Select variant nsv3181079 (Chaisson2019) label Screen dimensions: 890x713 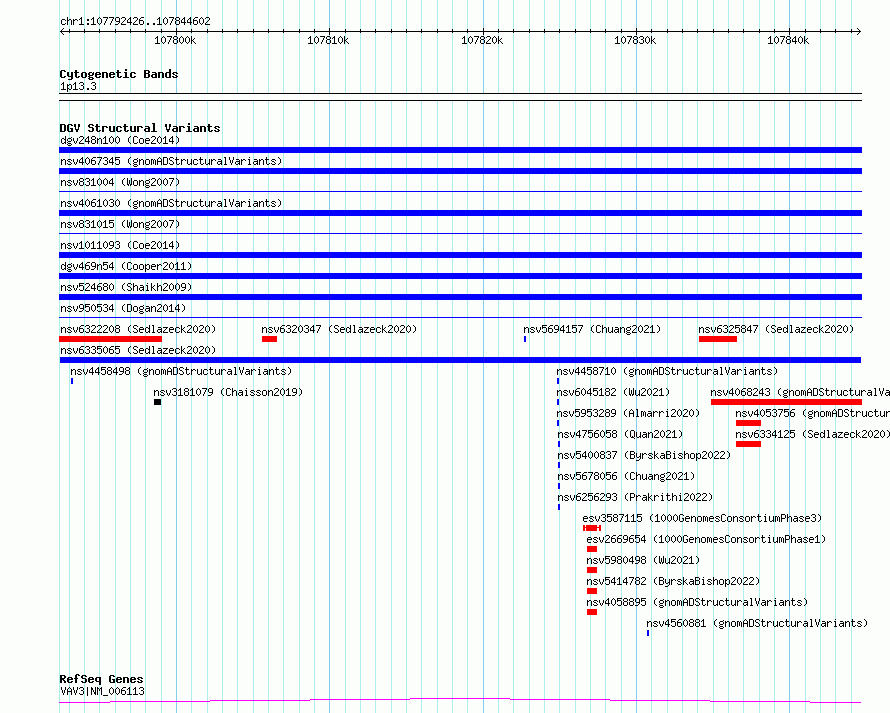point(228,392)
